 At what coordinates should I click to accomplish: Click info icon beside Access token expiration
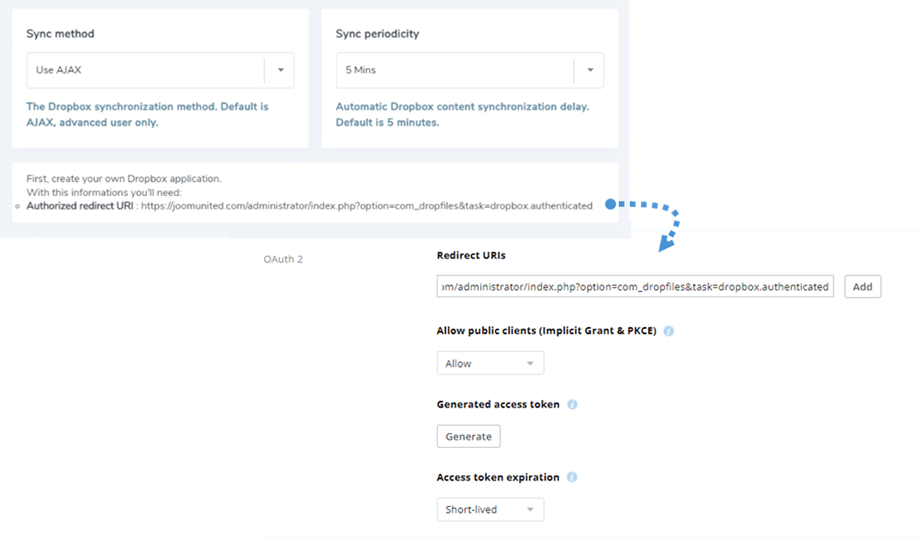pyautogui.click(x=572, y=478)
